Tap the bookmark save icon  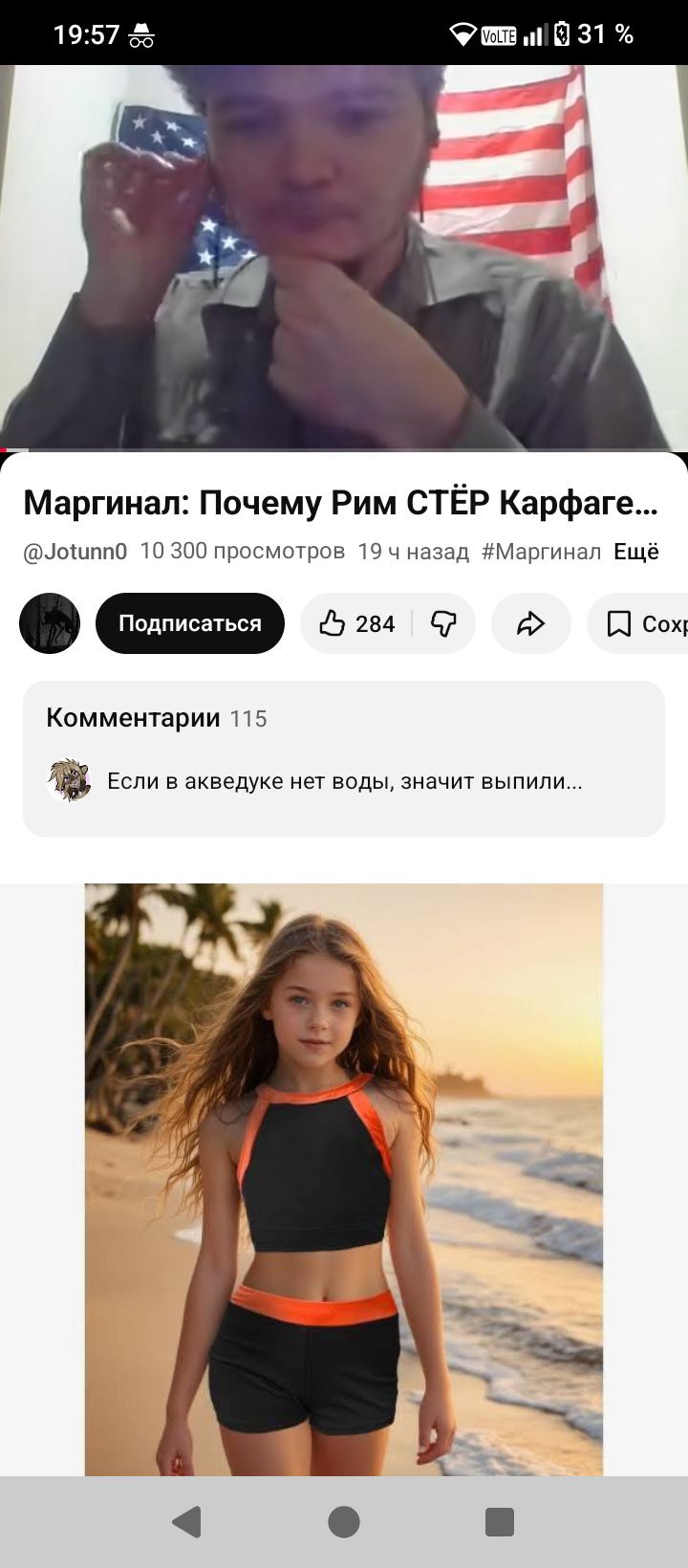(x=619, y=624)
